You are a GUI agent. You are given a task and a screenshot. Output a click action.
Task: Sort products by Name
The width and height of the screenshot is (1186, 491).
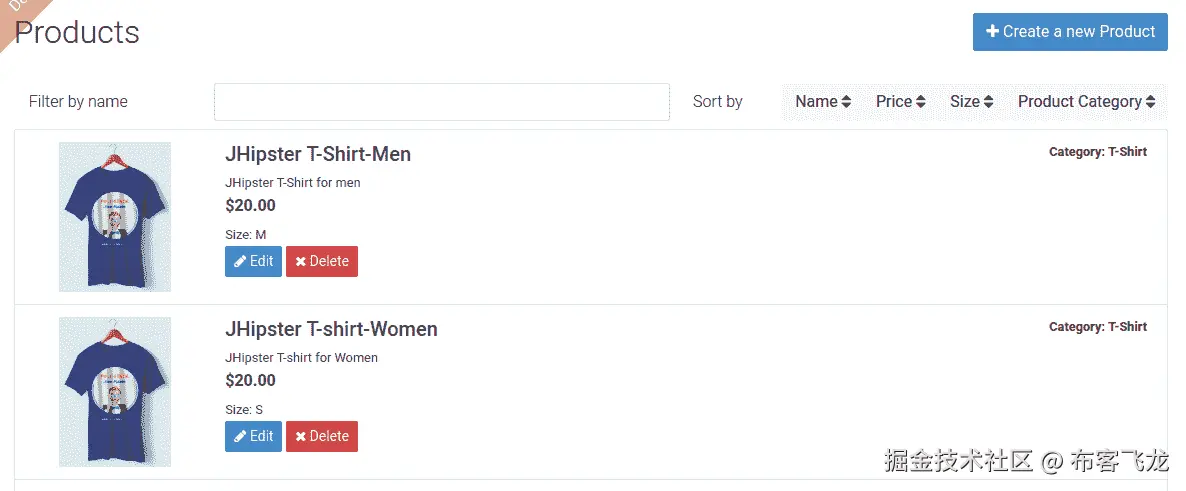tap(817, 102)
